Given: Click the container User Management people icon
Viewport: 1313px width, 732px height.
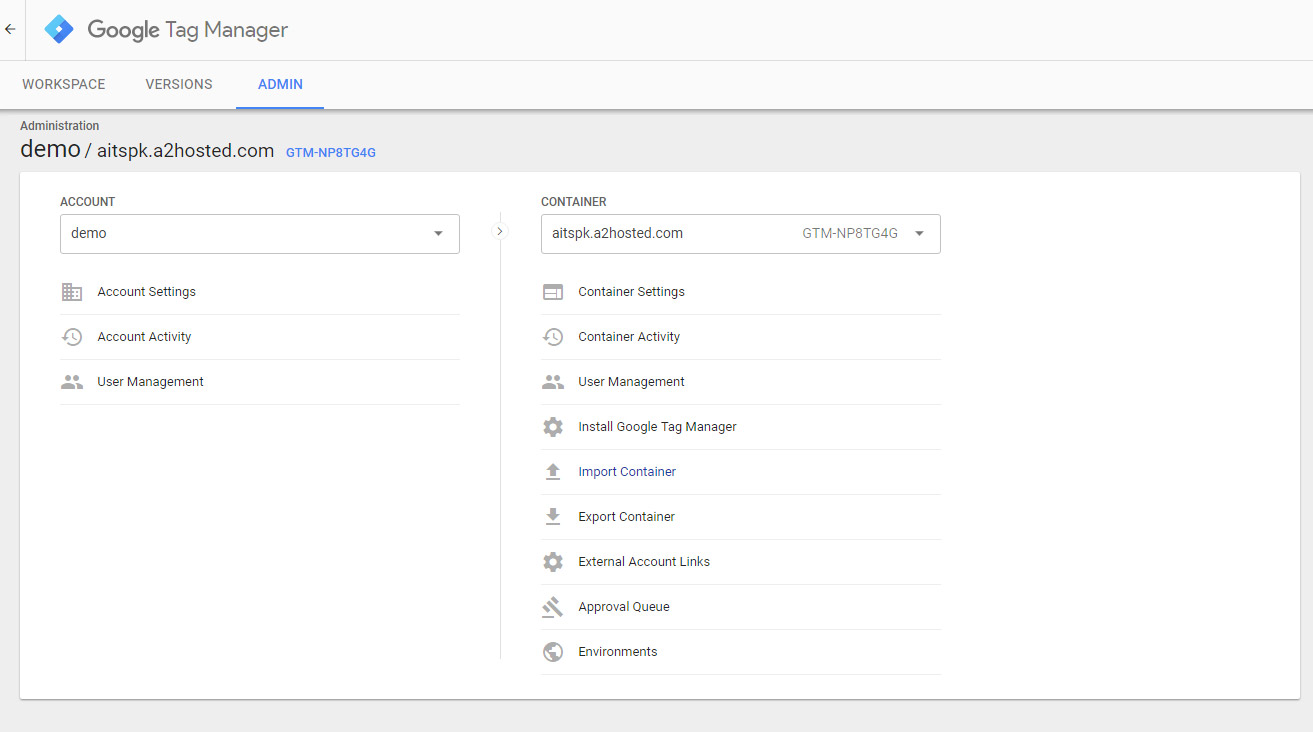Looking at the screenshot, I should tap(553, 382).
